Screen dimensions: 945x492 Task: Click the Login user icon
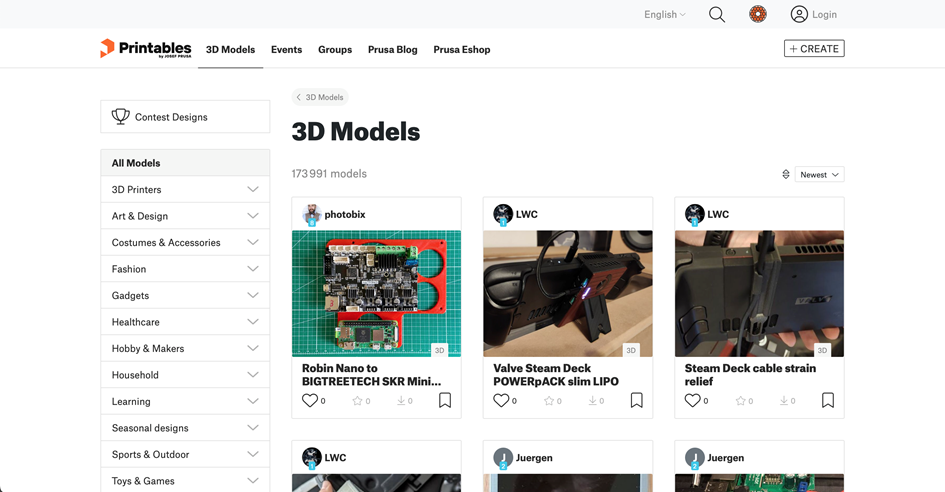pyautogui.click(x=799, y=14)
